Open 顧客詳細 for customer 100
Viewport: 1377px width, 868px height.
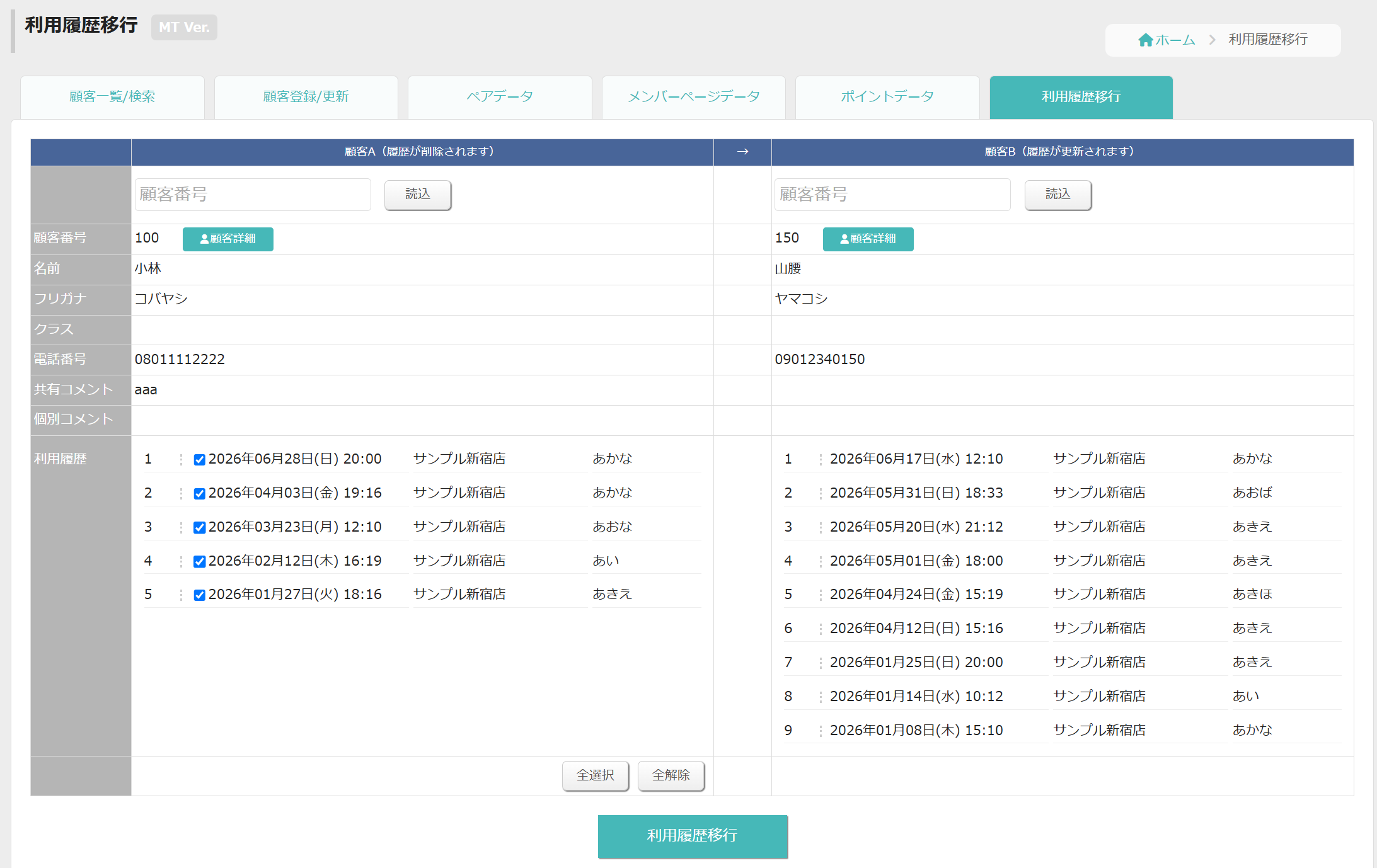pyautogui.click(x=228, y=239)
